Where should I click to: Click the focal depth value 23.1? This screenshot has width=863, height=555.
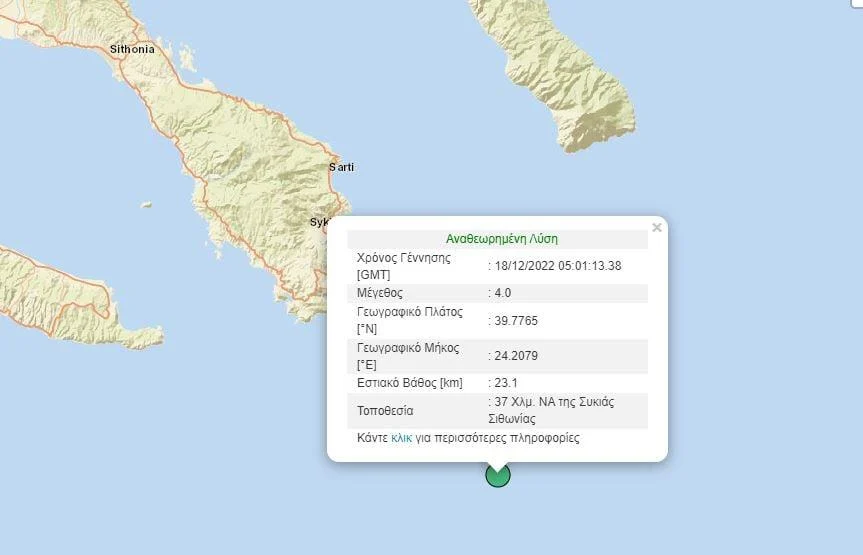(502, 383)
